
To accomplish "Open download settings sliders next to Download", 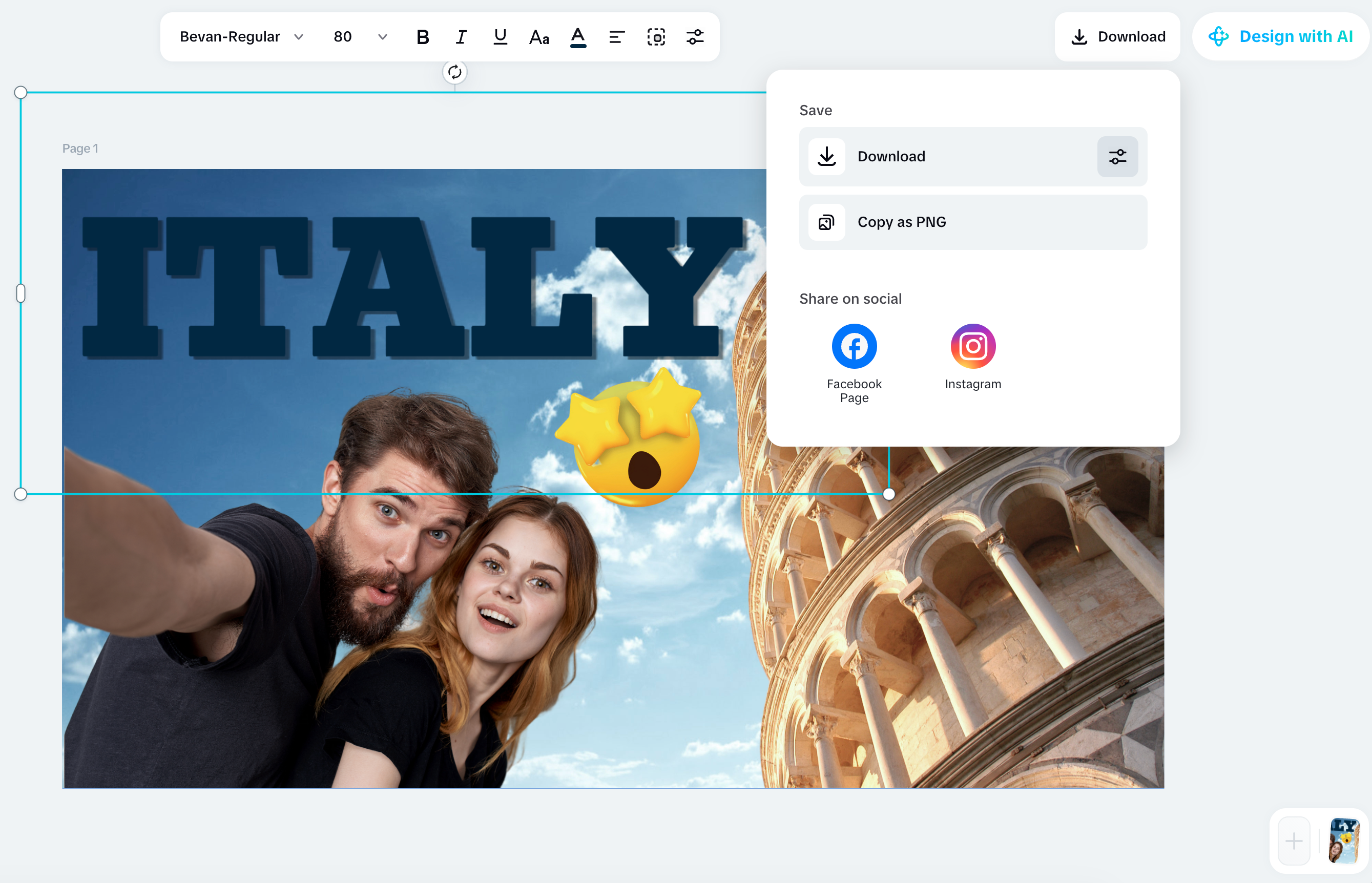I will pyautogui.click(x=1117, y=157).
